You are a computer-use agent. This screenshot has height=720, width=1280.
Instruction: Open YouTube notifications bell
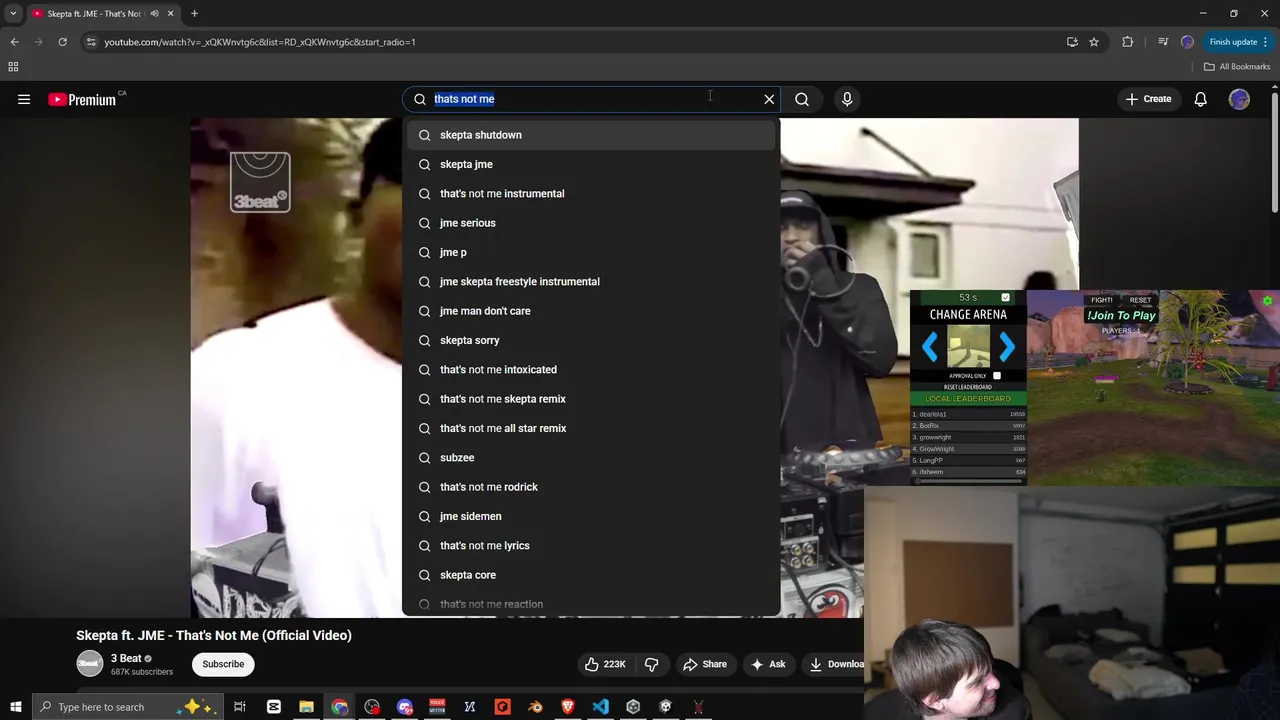click(1200, 99)
